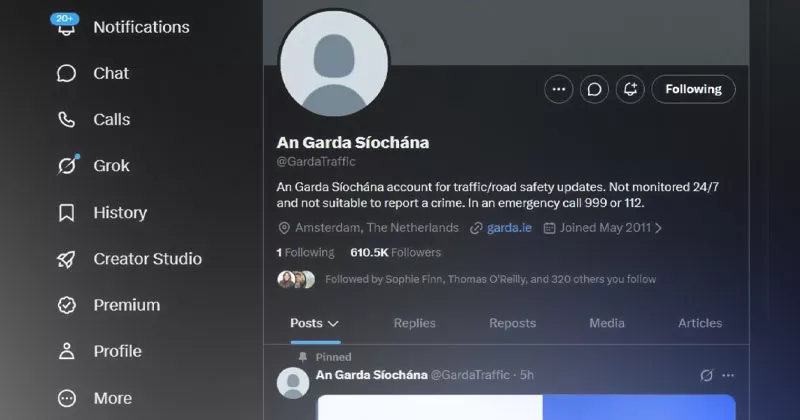The width and height of the screenshot is (800, 420).
Task: Open Notifications bell icon with 20+ badge
Action: coord(66,26)
